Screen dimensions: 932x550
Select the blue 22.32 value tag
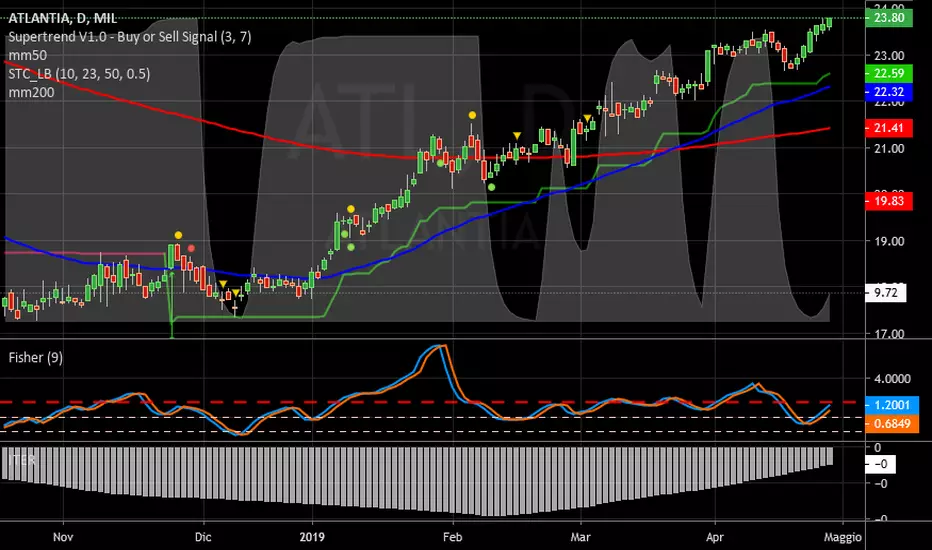(889, 92)
